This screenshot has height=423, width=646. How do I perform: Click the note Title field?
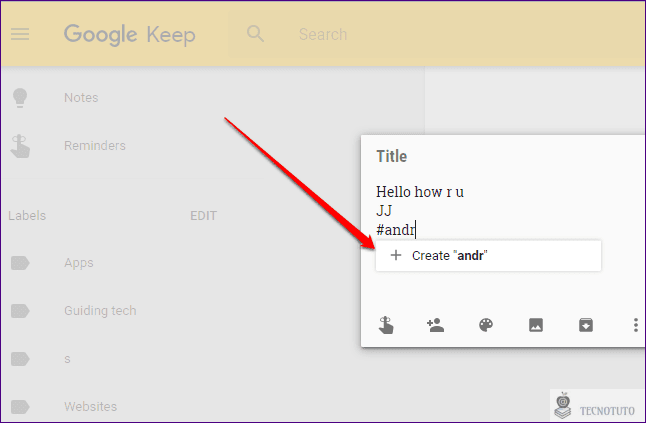pos(391,157)
